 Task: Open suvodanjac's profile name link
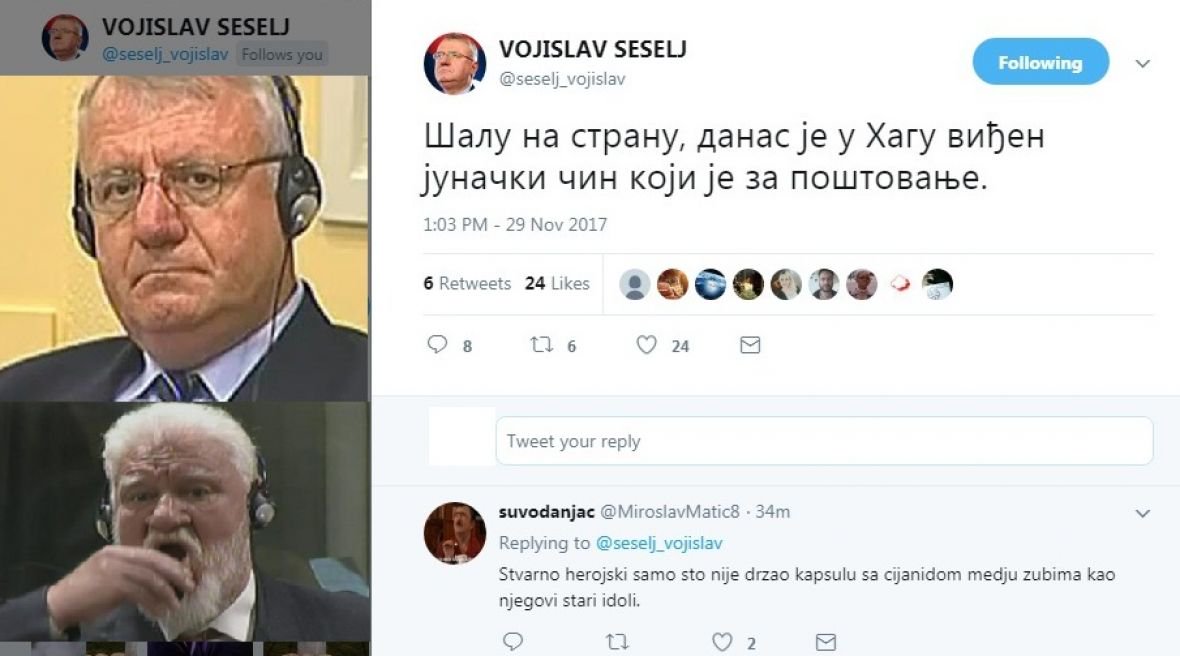pos(546,512)
